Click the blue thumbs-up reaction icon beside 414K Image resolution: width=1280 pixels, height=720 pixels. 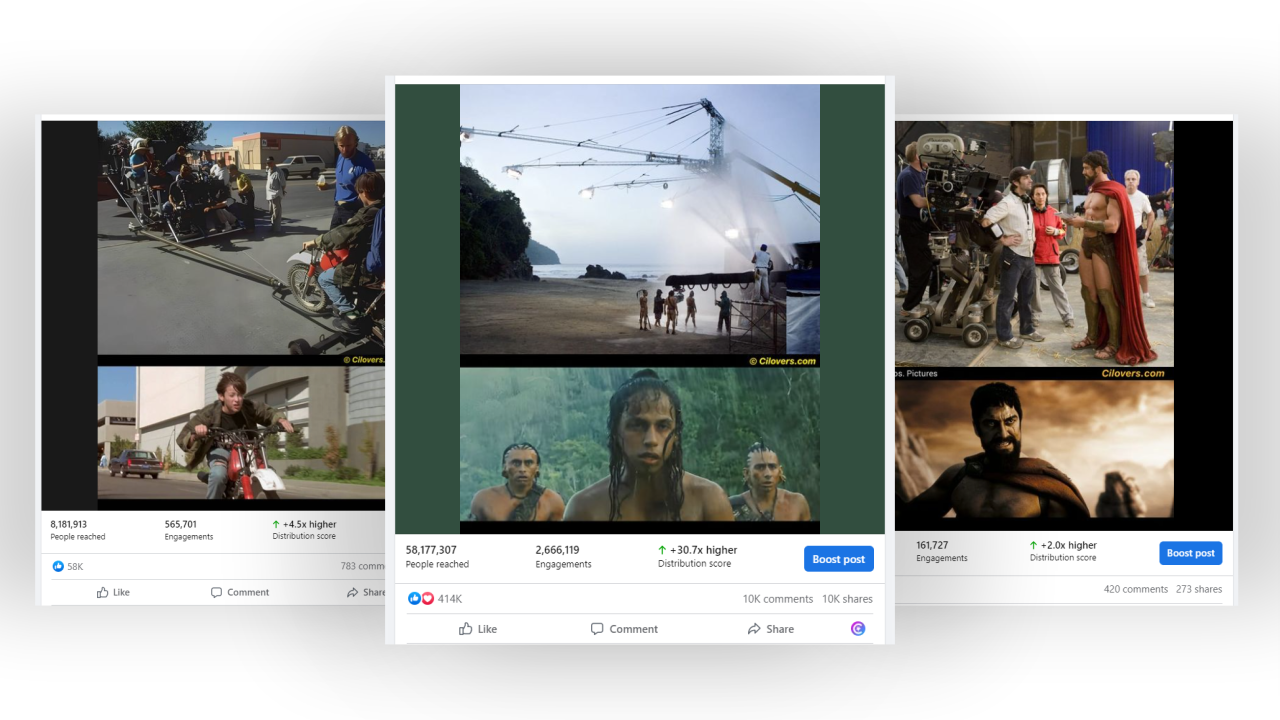414,599
